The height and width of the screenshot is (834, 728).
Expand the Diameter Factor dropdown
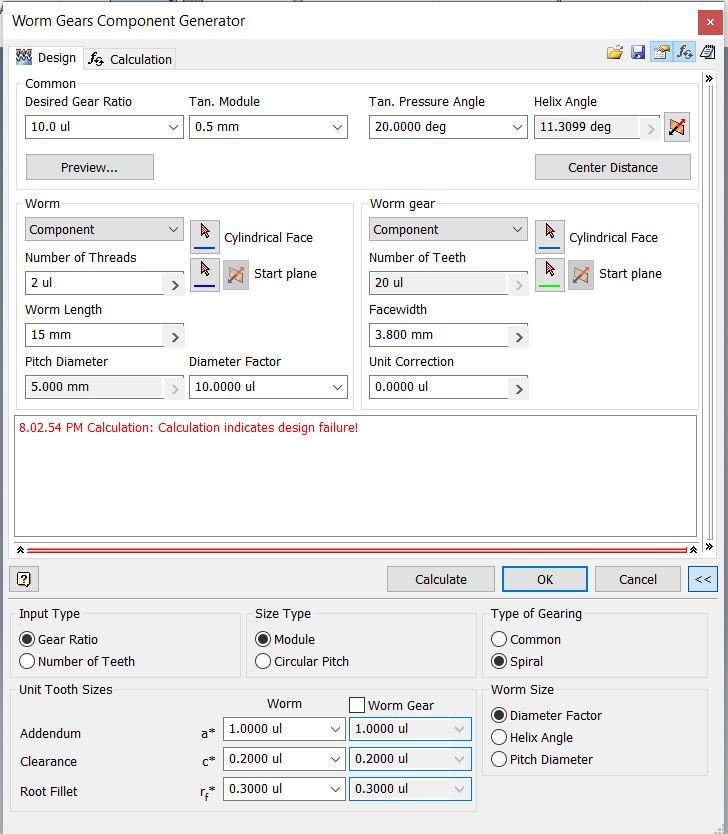click(337, 387)
